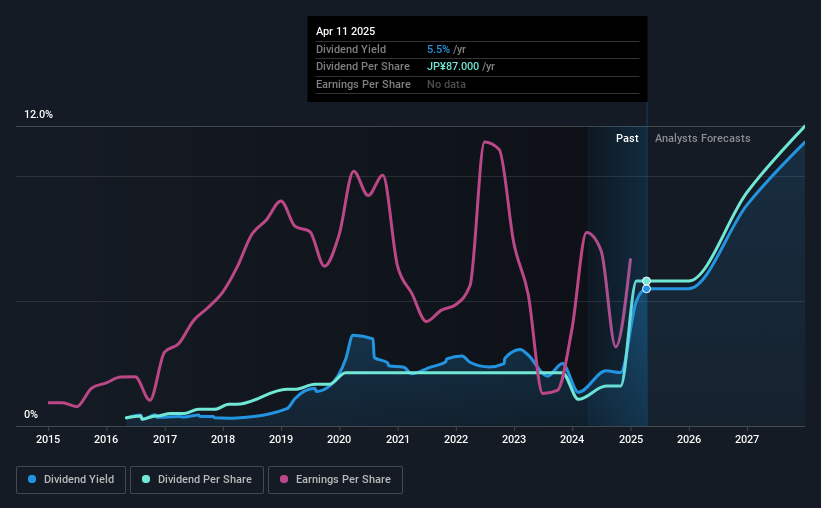Click the Analysts Forecasts label
This screenshot has height=508, width=821.
[x=703, y=138]
